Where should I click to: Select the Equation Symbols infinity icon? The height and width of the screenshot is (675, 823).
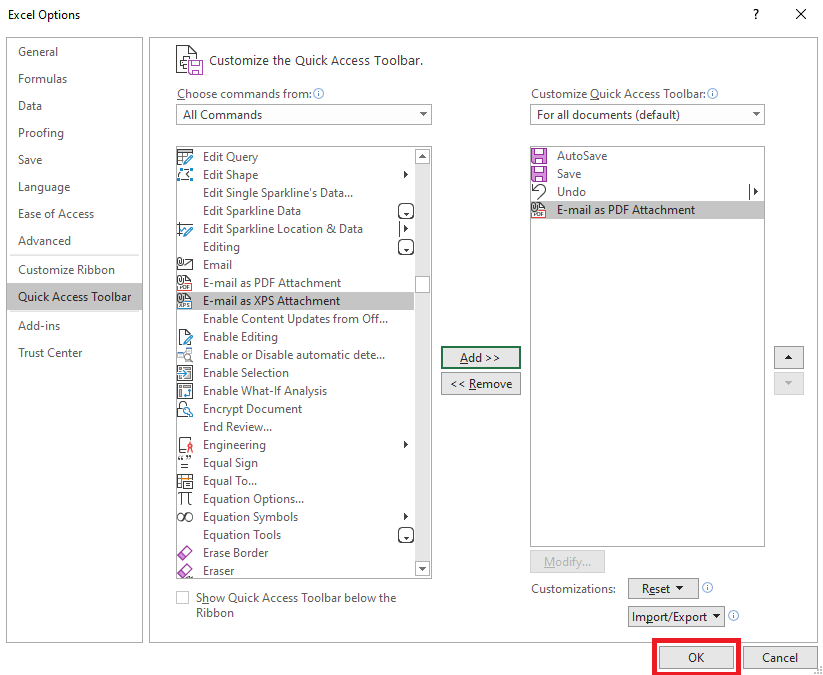(185, 517)
